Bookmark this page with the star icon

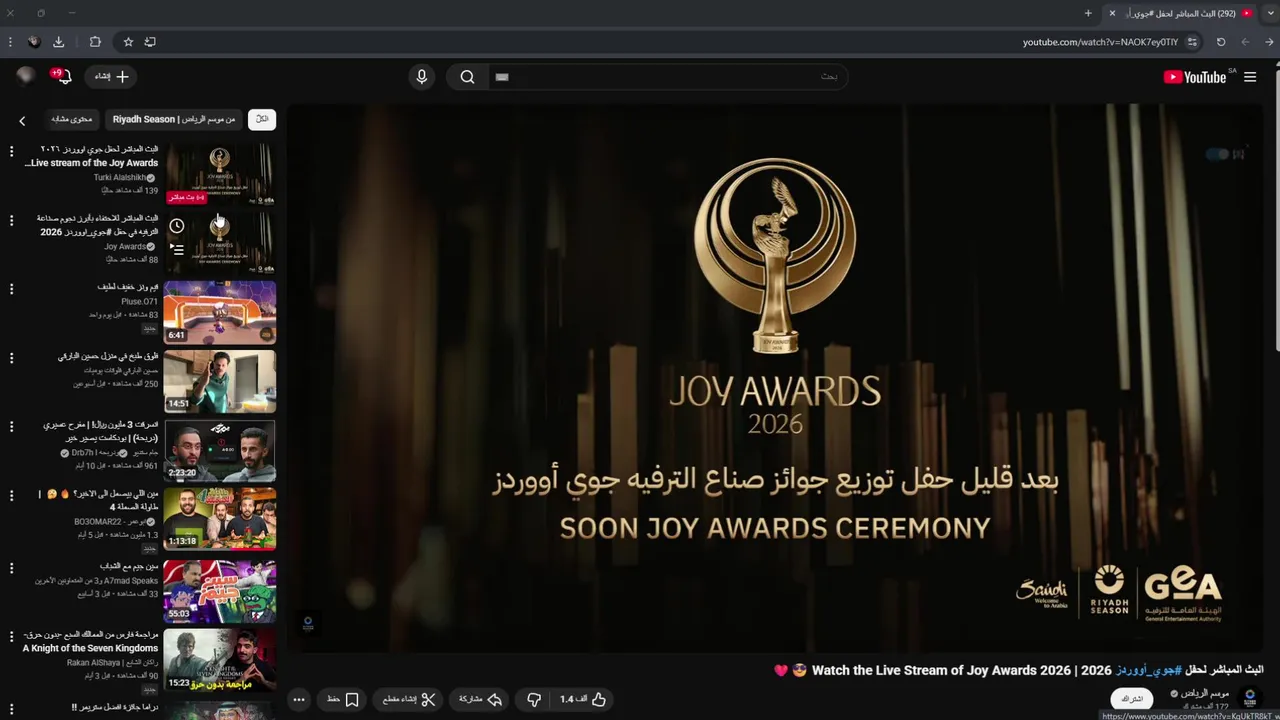pos(128,42)
